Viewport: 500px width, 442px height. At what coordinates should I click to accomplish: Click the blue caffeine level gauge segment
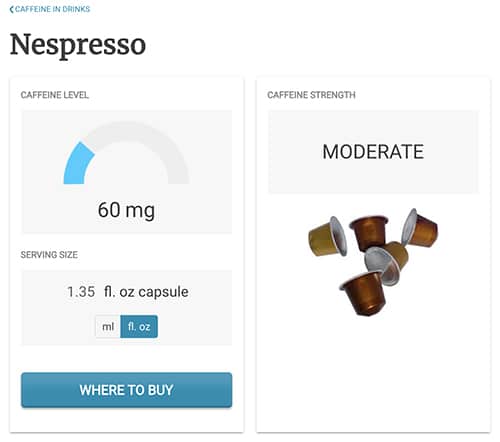(x=77, y=165)
